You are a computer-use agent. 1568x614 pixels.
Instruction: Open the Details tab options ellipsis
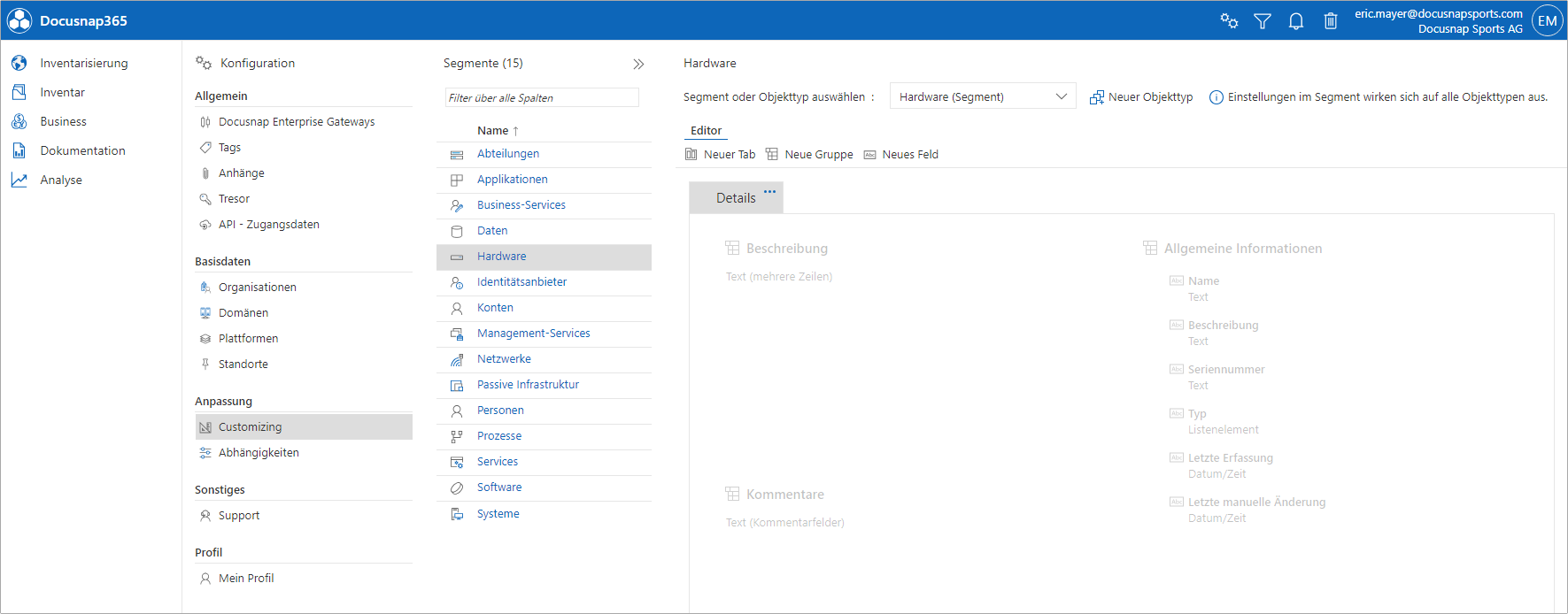click(x=769, y=191)
